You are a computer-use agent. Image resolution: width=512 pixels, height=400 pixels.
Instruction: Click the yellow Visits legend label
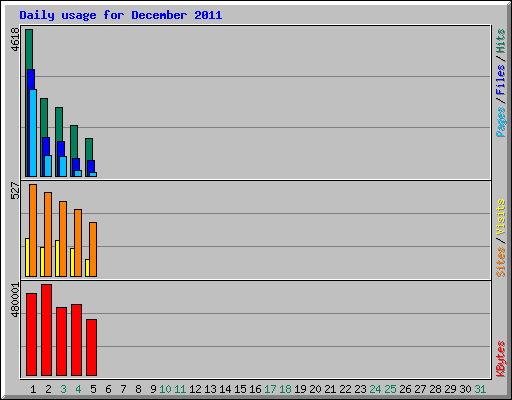[500, 217]
